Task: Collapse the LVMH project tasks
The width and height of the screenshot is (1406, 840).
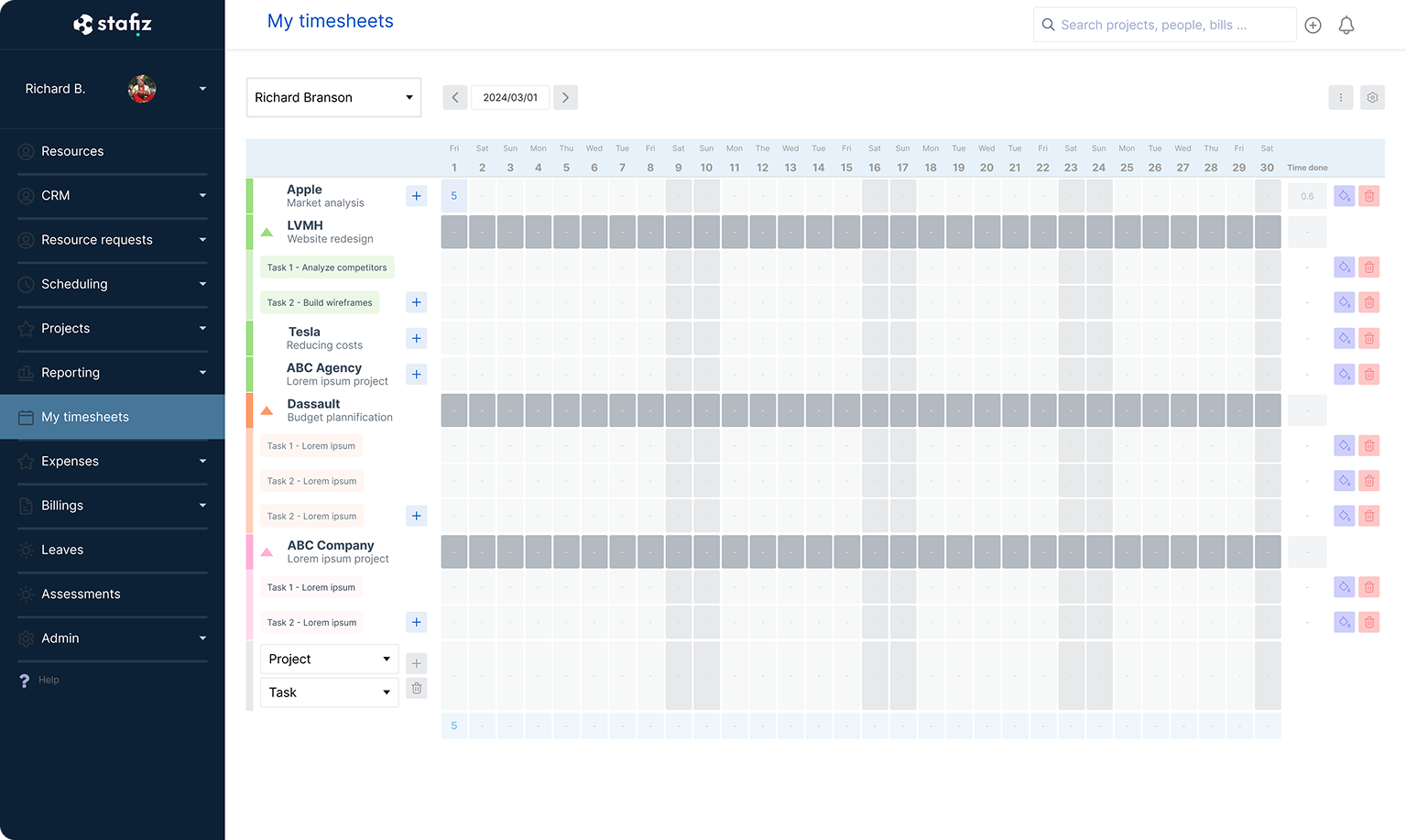Action: click(x=267, y=233)
